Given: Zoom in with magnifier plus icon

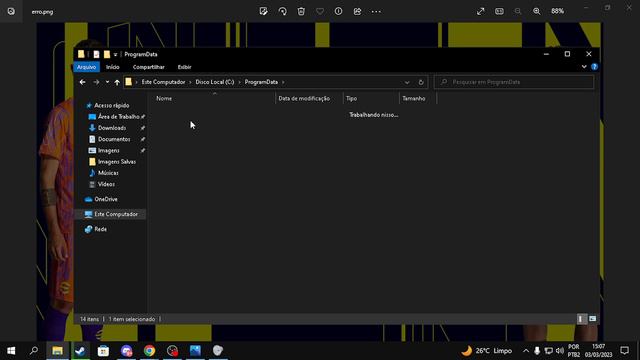Looking at the screenshot, I should point(537,11).
